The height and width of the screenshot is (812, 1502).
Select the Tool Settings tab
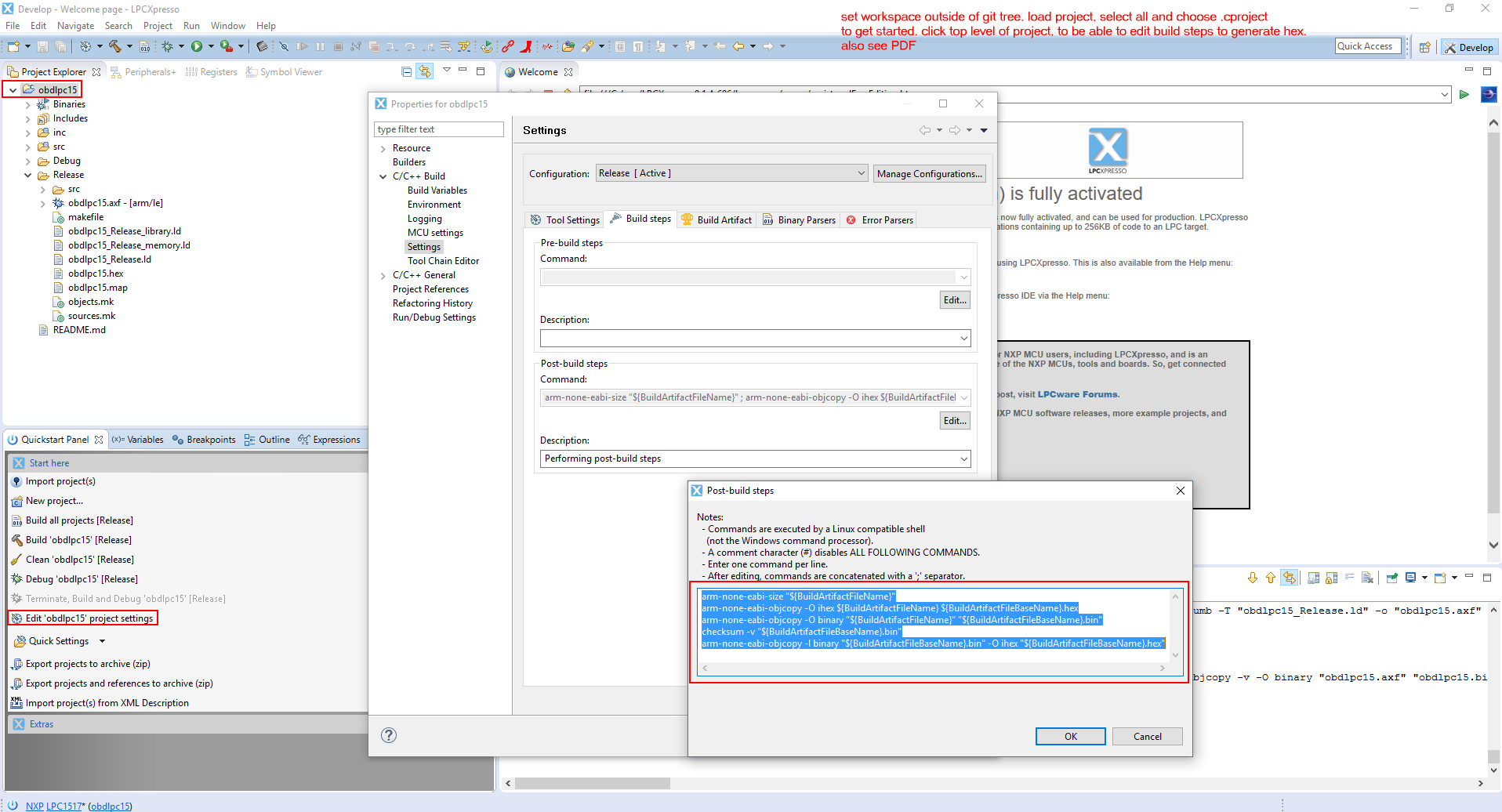(564, 220)
